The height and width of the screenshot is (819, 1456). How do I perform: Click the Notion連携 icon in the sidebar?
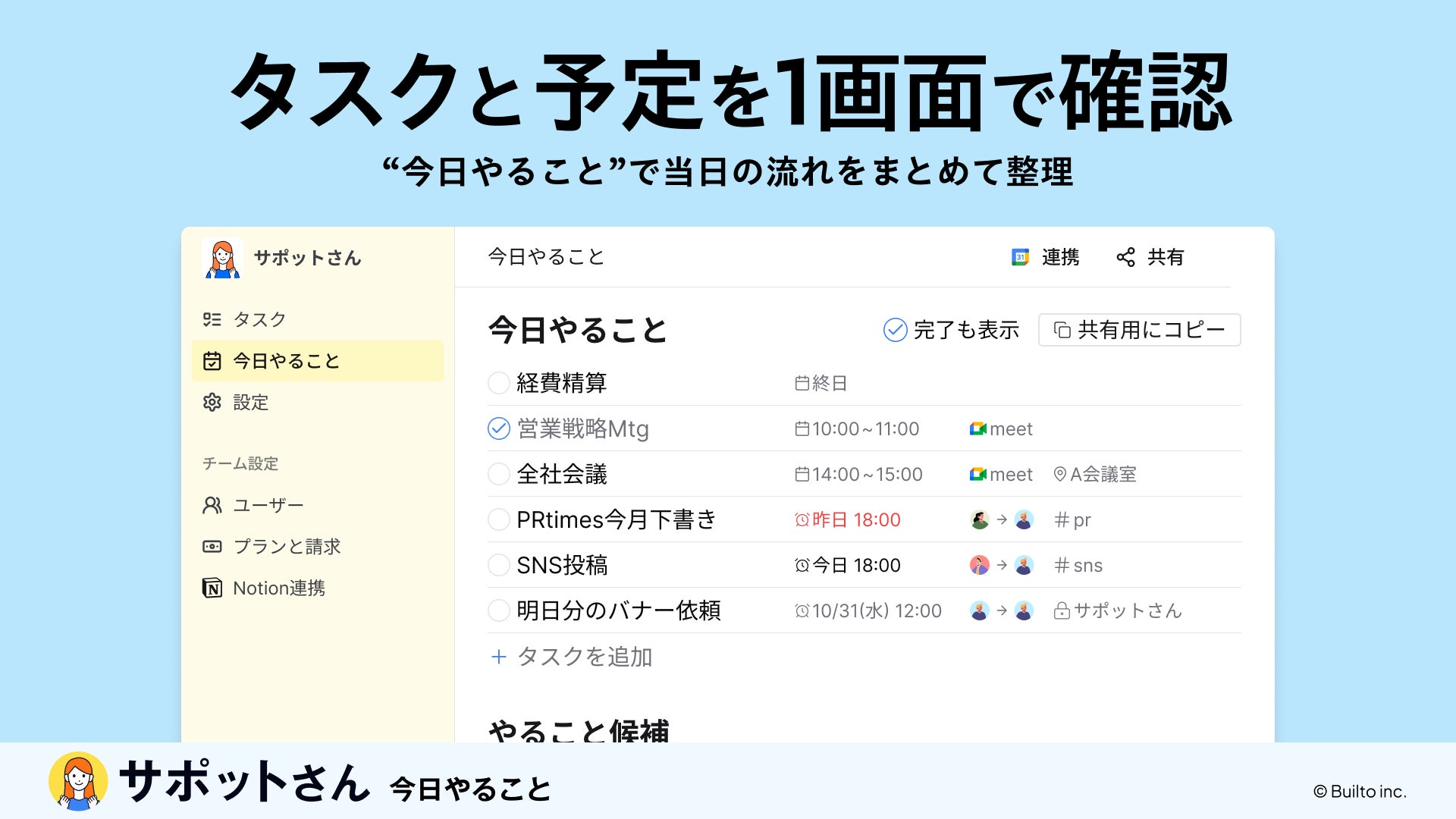point(212,588)
